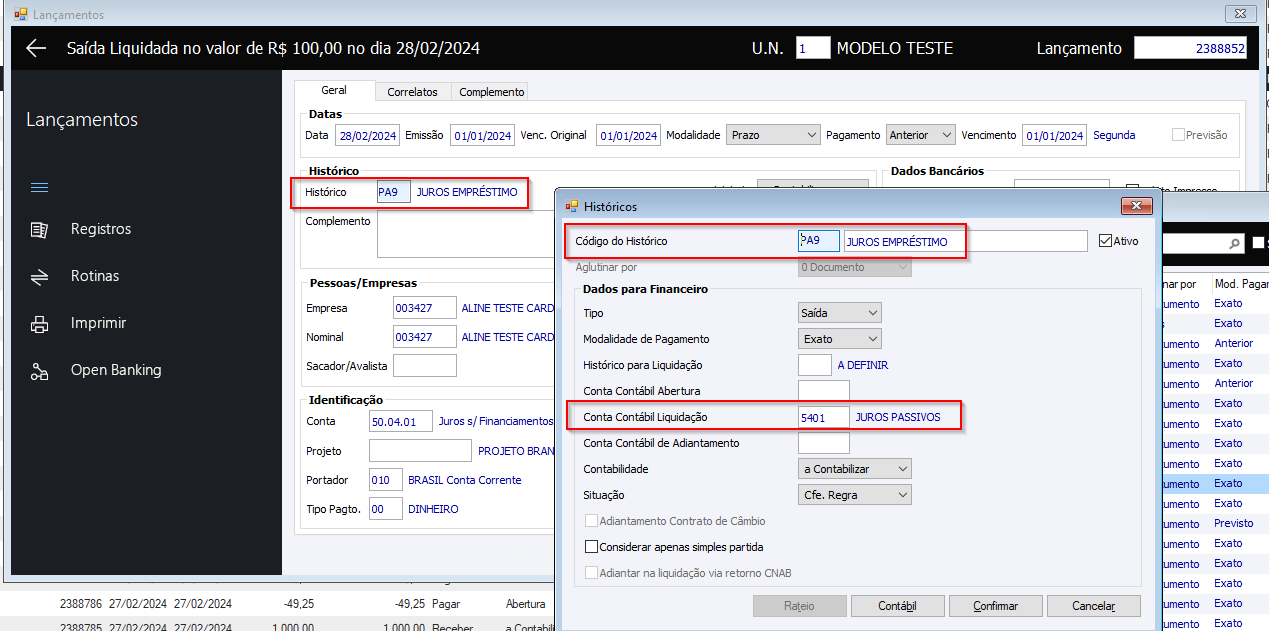This screenshot has width=1269, height=631.
Task: Click the Juros s/ Financiamentos link
Action: point(496,421)
